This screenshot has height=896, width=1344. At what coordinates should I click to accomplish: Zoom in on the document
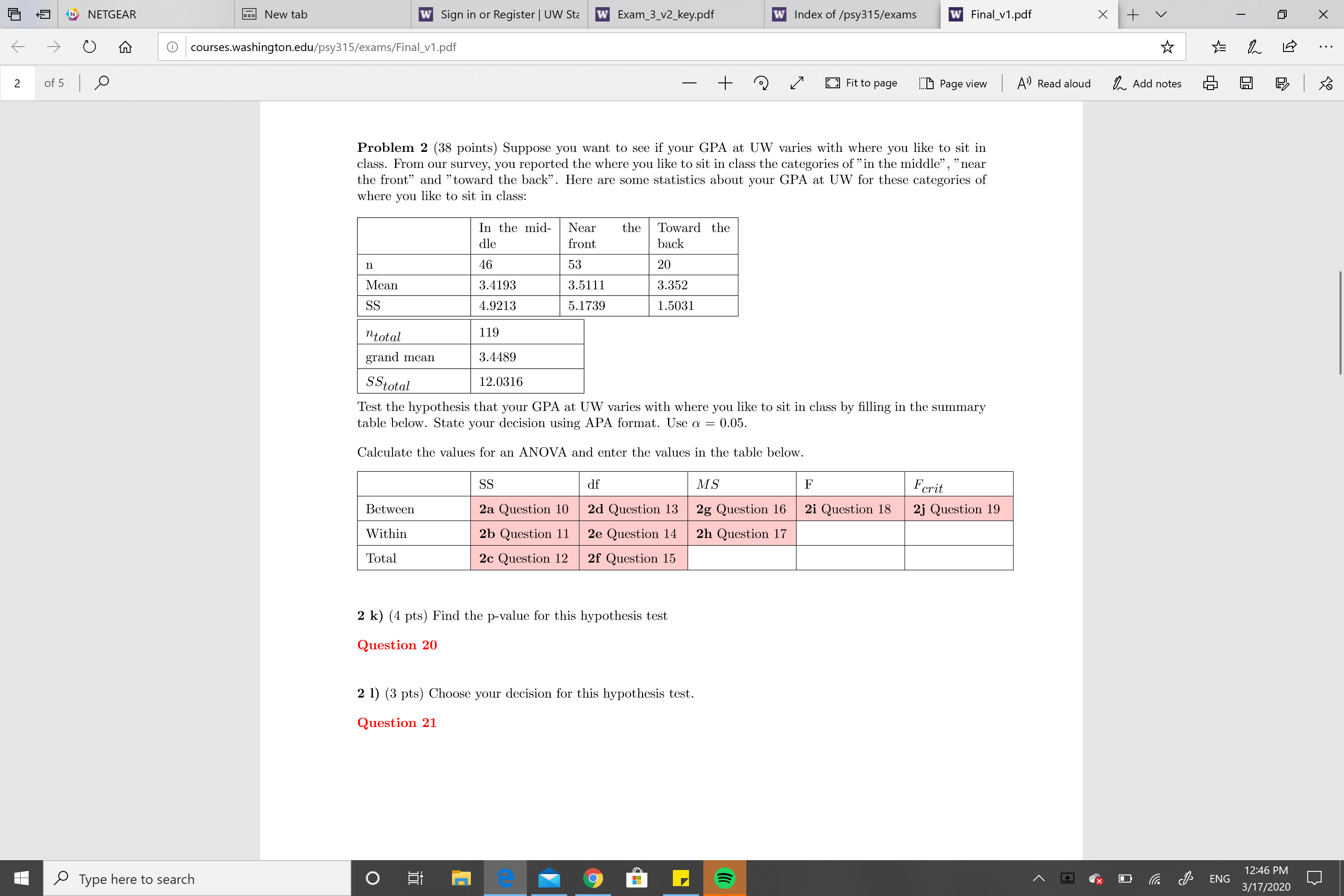(724, 83)
